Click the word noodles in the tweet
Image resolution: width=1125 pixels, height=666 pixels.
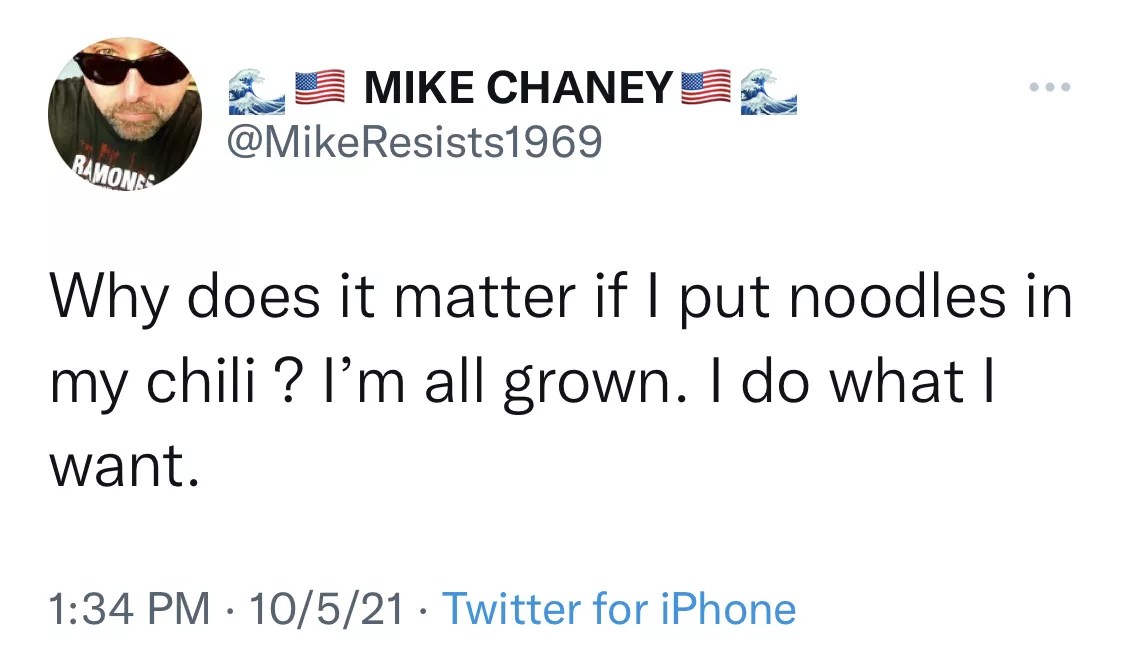tap(898, 296)
